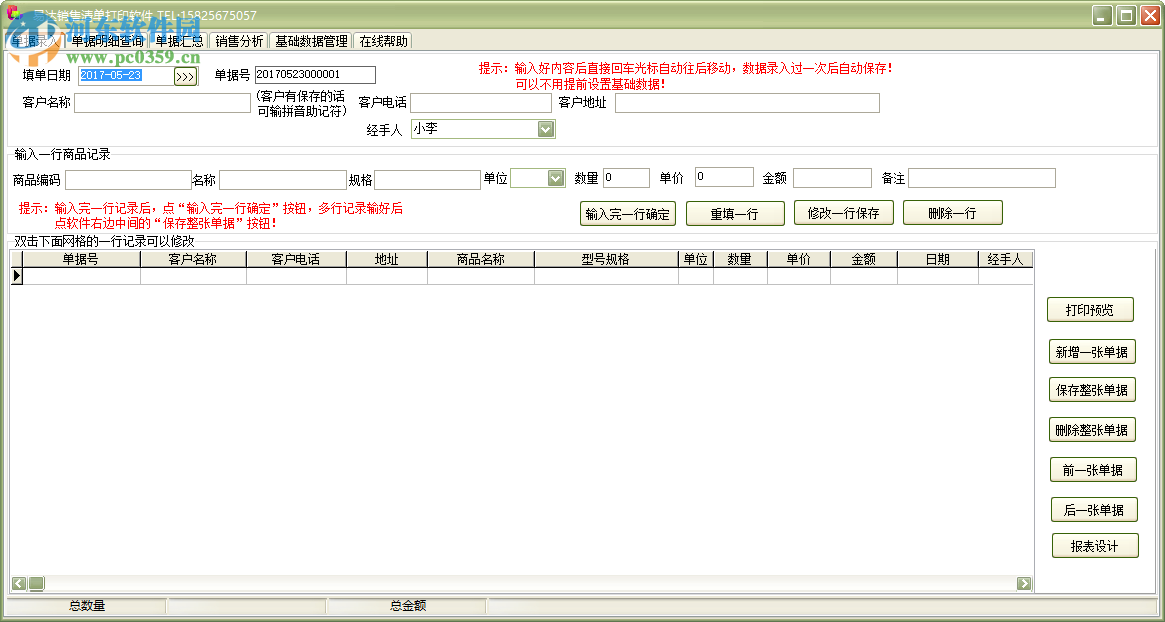Open the 经手人 handler dropdown
The height and width of the screenshot is (622, 1165).
544,128
